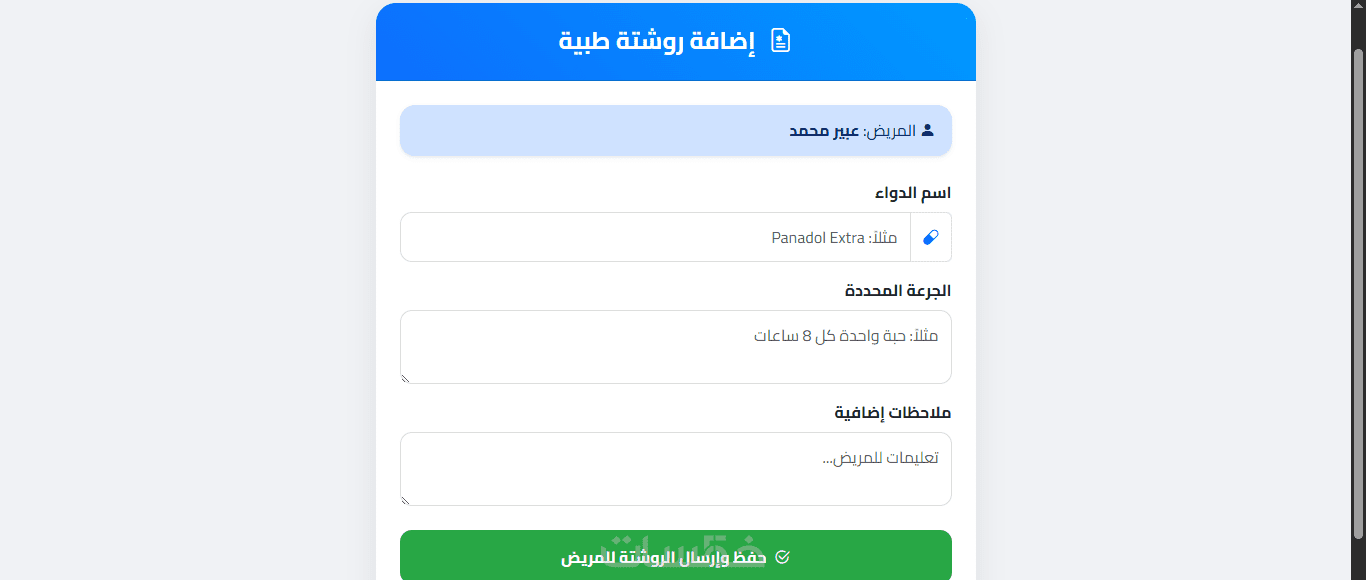The height and width of the screenshot is (580, 1366).
Task: Focus the ملاحظات إضافية notes textarea
Action: click(x=676, y=469)
